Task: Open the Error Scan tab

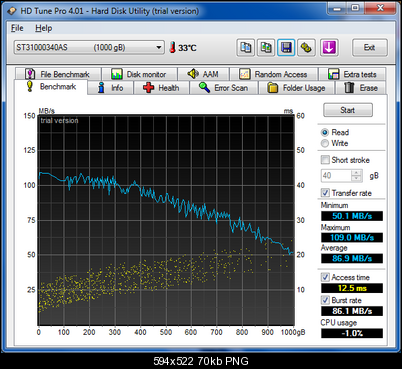Action: coord(224,88)
